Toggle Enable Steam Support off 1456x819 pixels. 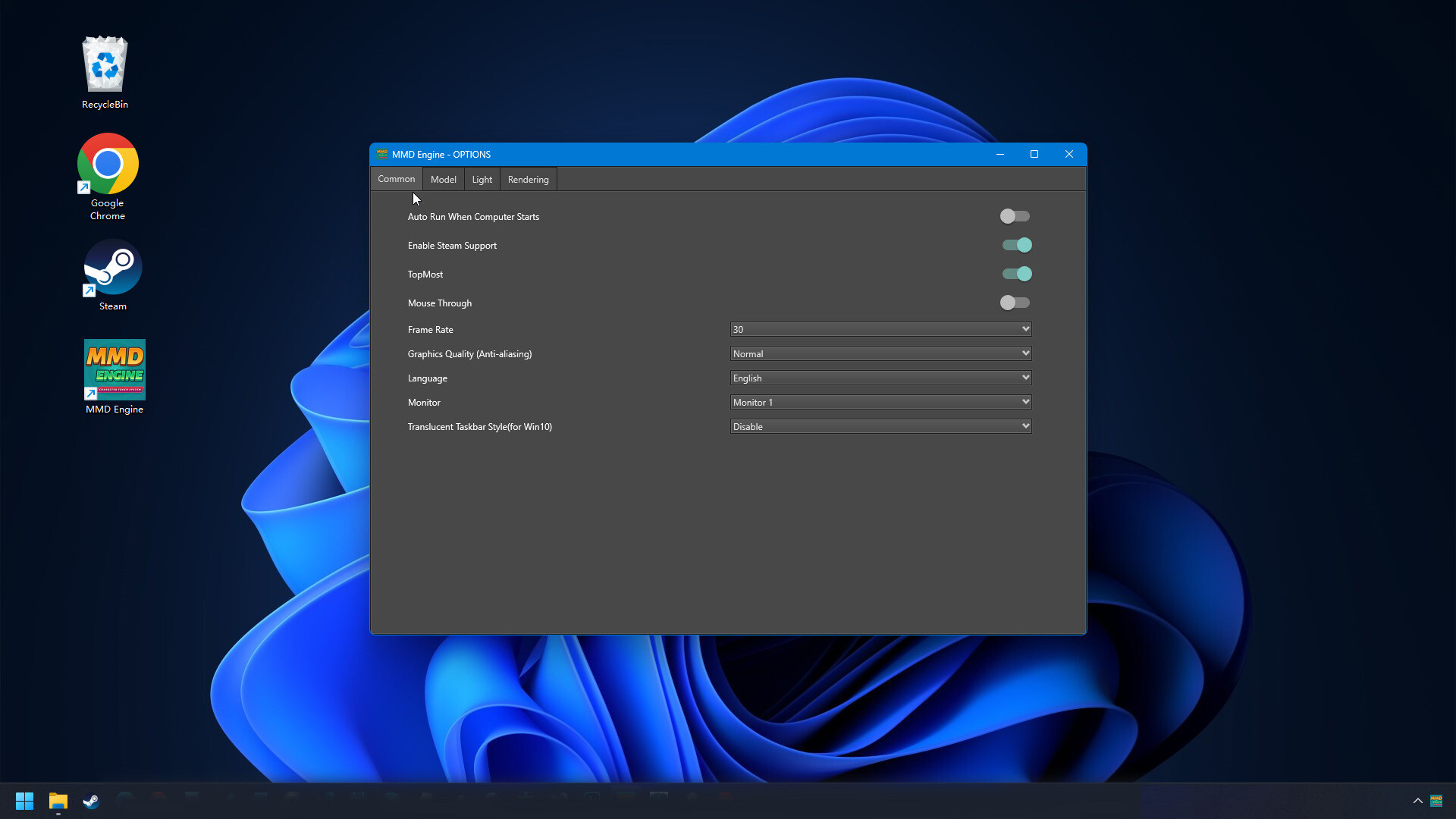1016,245
